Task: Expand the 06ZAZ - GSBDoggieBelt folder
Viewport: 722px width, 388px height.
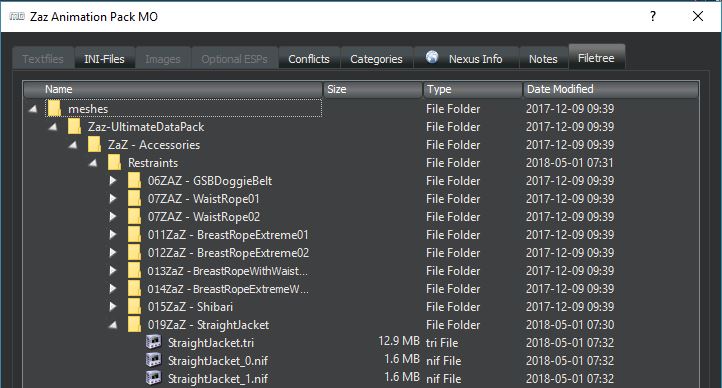Action: [x=113, y=180]
